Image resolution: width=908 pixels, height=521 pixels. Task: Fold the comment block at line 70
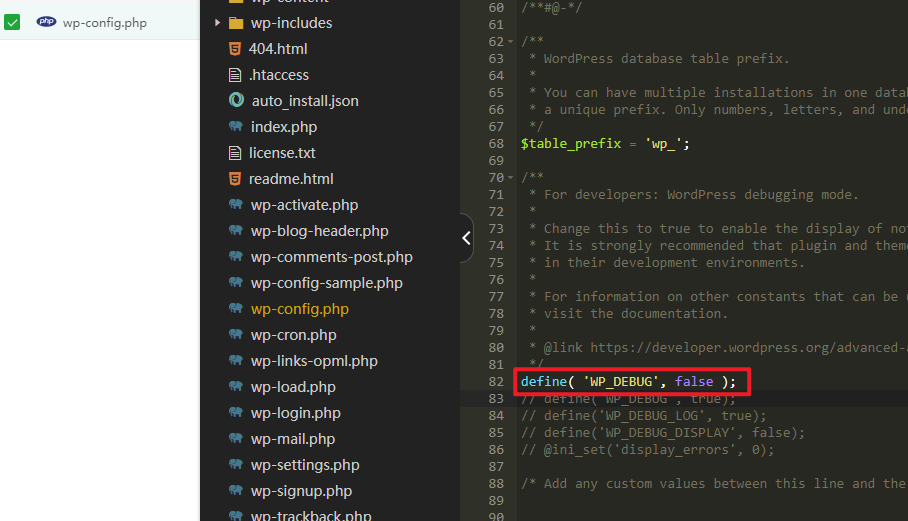pos(510,178)
